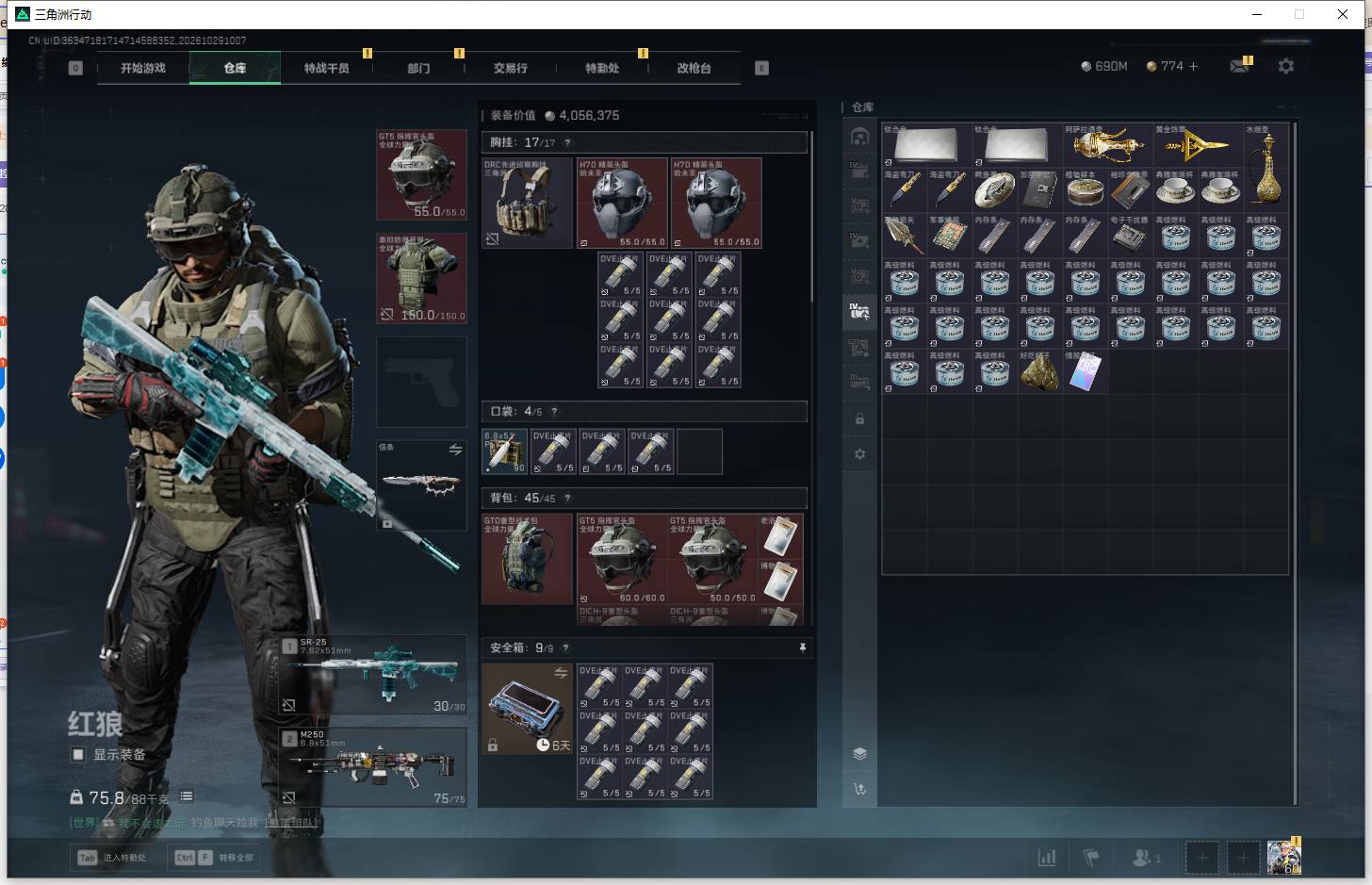The image size is (1372, 885).
Task: Open the top warehouse main storage icon
Action: coord(859,137)
